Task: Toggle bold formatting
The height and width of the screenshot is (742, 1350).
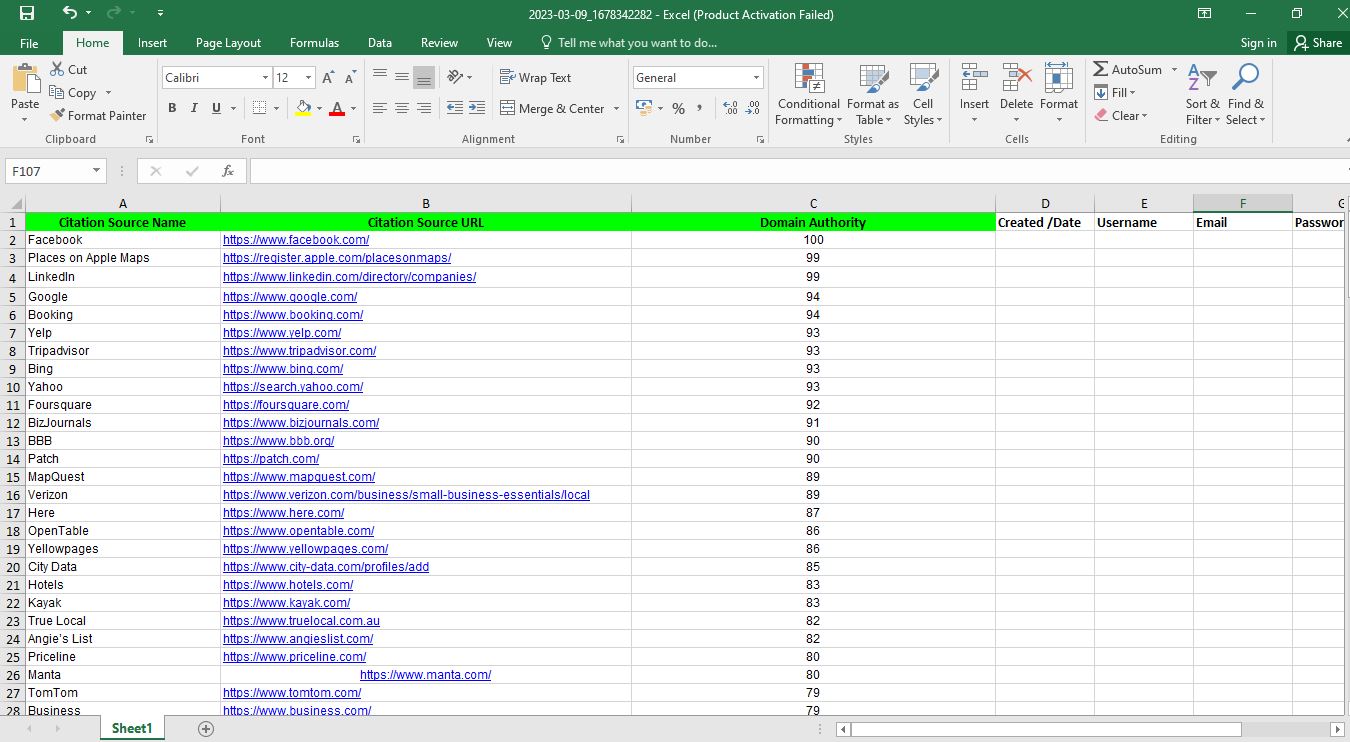Action: [x=172, y=108]
